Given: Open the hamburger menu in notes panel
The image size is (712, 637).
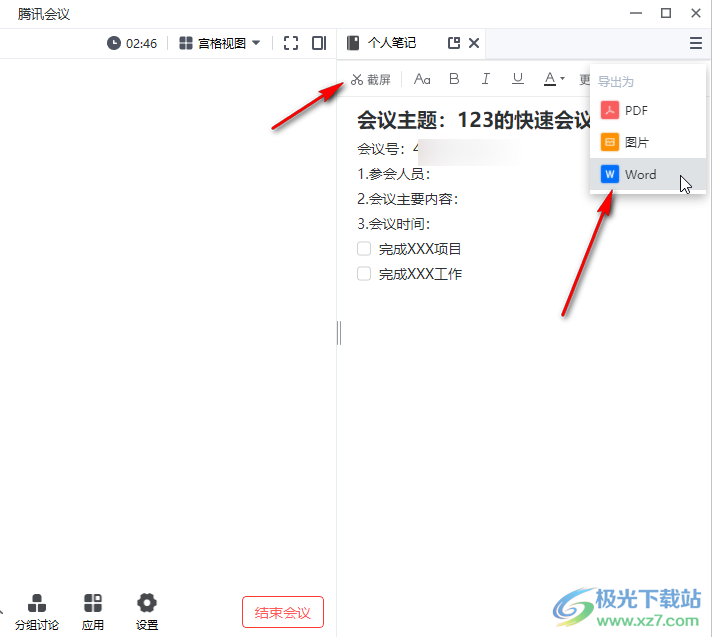Looking at the screenshot, I should point(696,43).
